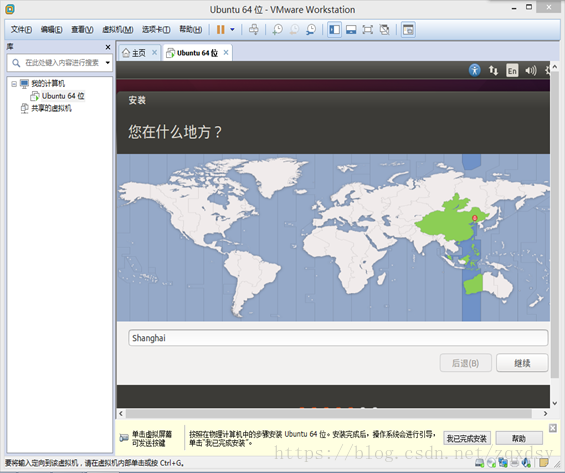Open the Ubuntu network indicator
This screenshot has height=473, width=565.
click(x=493, y=70)
